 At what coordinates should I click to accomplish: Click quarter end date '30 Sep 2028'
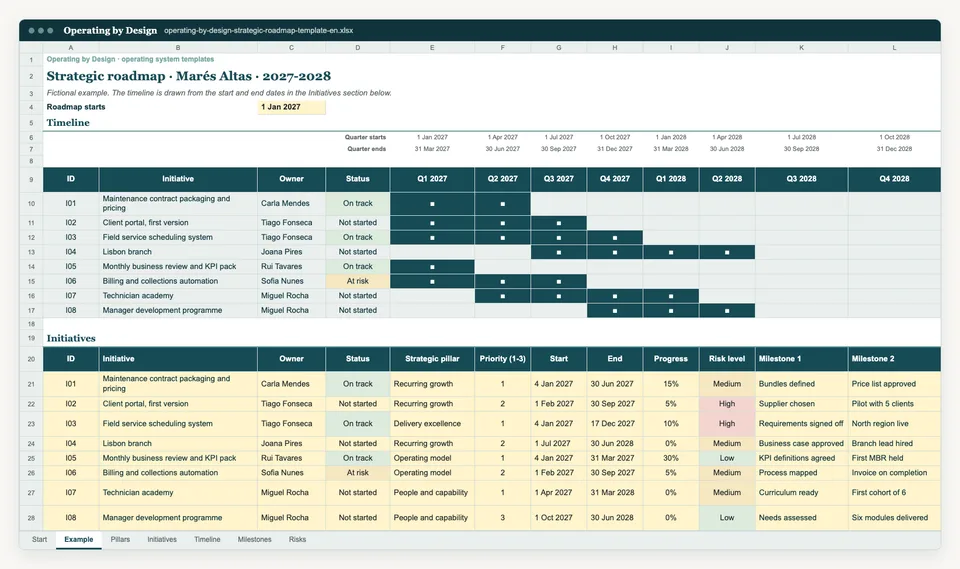(801, 149)
